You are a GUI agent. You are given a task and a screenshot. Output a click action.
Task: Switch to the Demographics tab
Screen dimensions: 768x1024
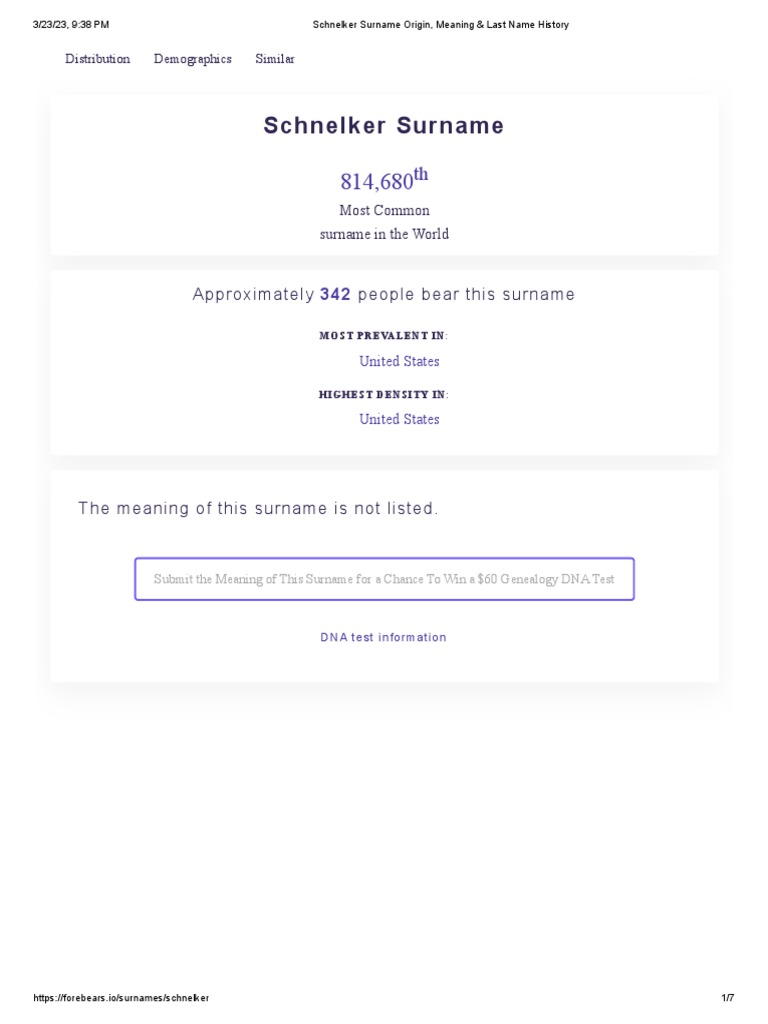coord(193,59)
